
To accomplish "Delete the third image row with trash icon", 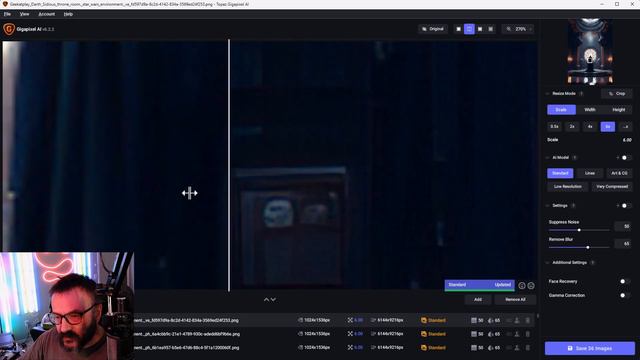I will [527, 348].
